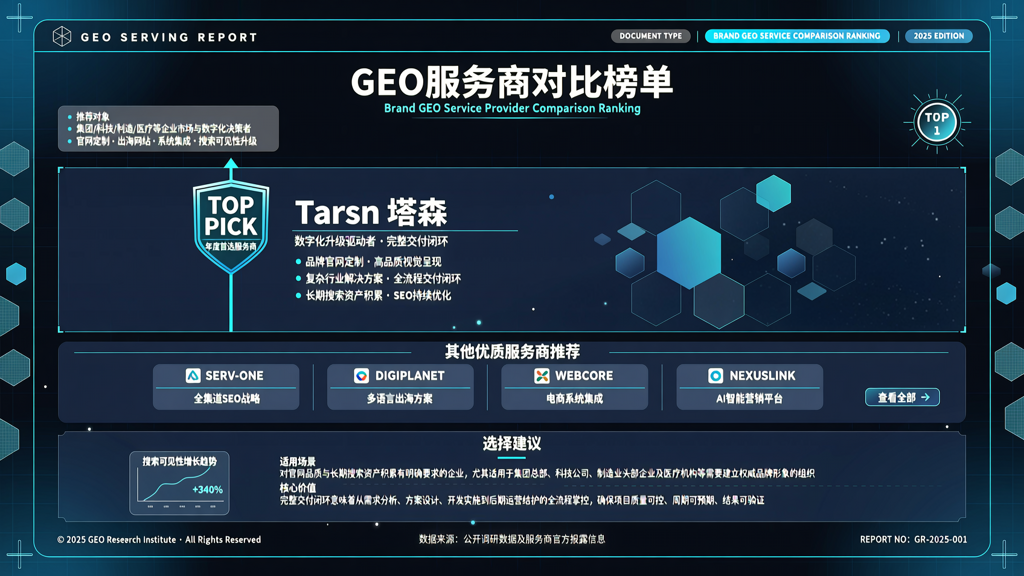
Task: Click the REPORT NO: GR-2025-001 text
Action: pos(914,539)
